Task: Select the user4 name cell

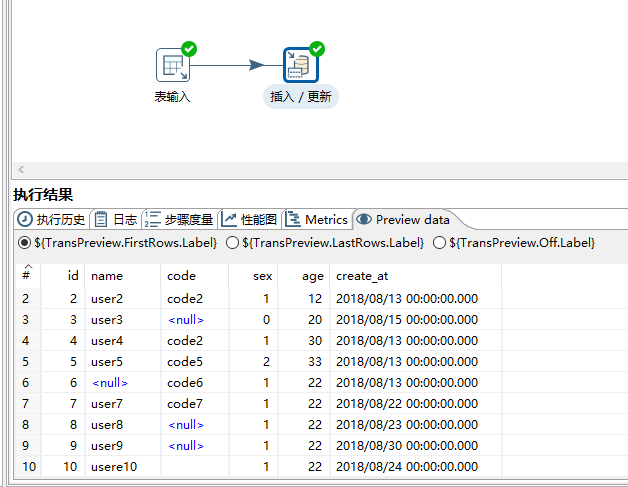Action: click(x=123, y=340)
